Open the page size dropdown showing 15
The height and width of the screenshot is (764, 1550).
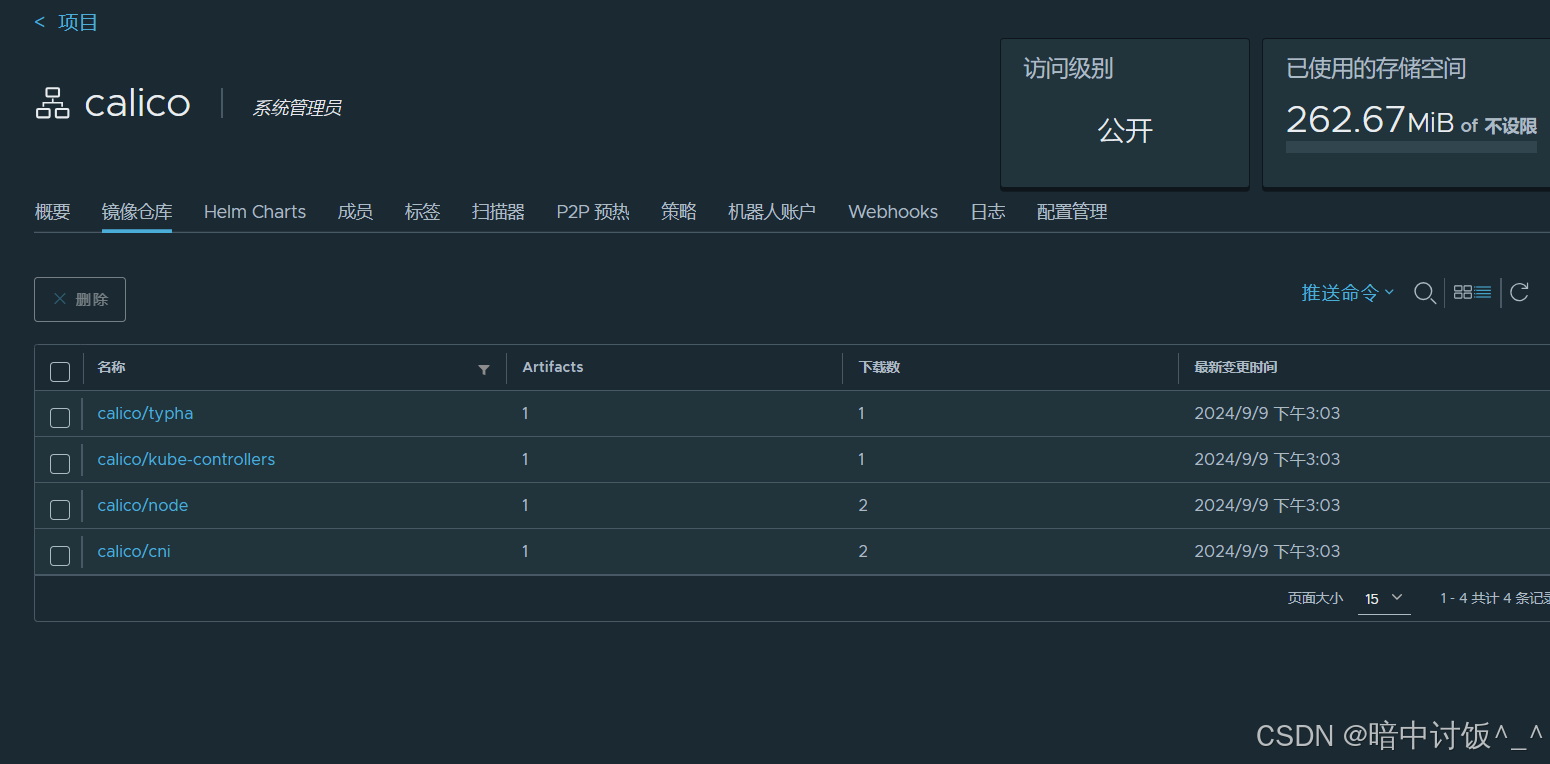1384,598
